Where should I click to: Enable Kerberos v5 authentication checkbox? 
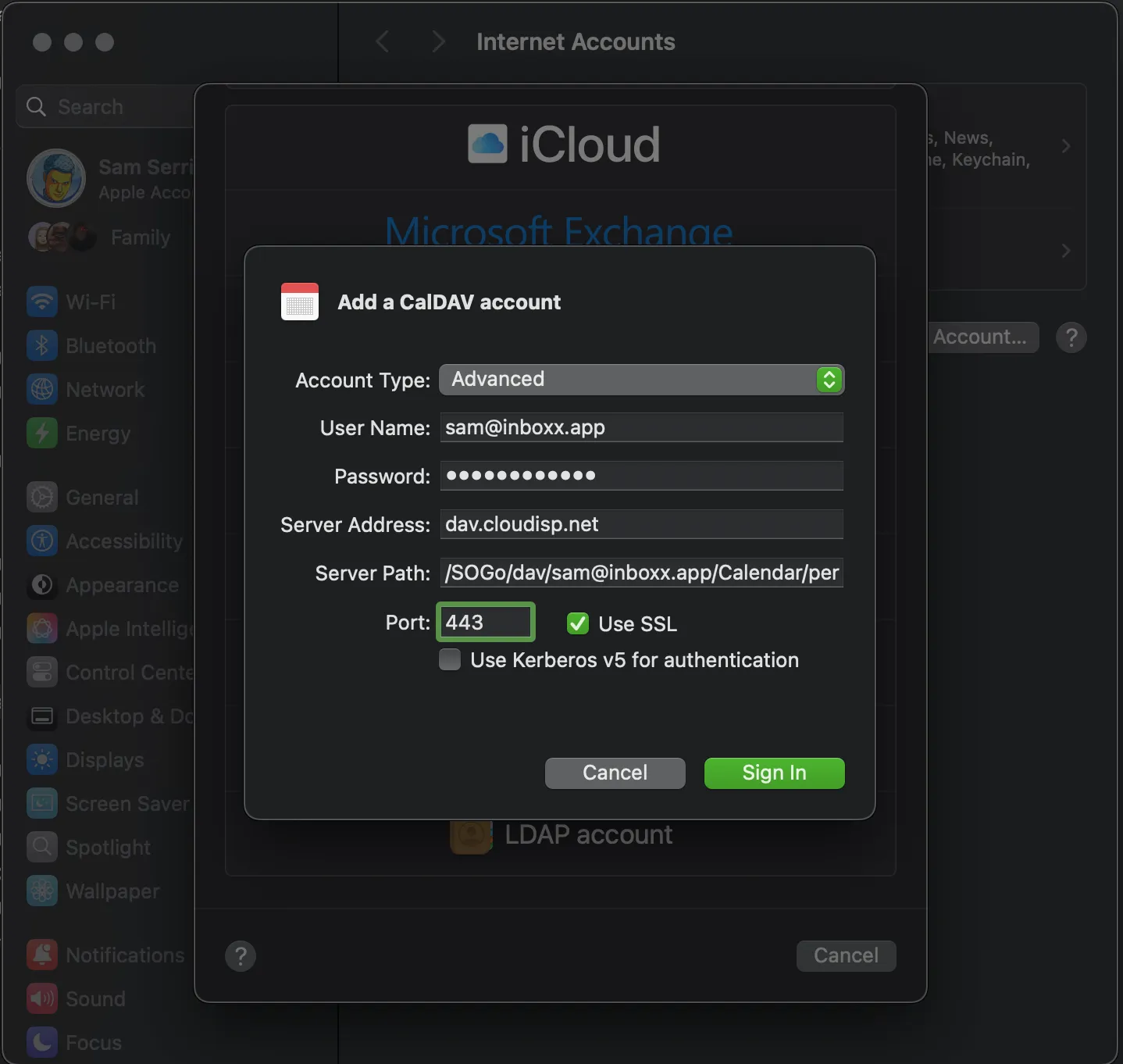click(x=450, y=659)
